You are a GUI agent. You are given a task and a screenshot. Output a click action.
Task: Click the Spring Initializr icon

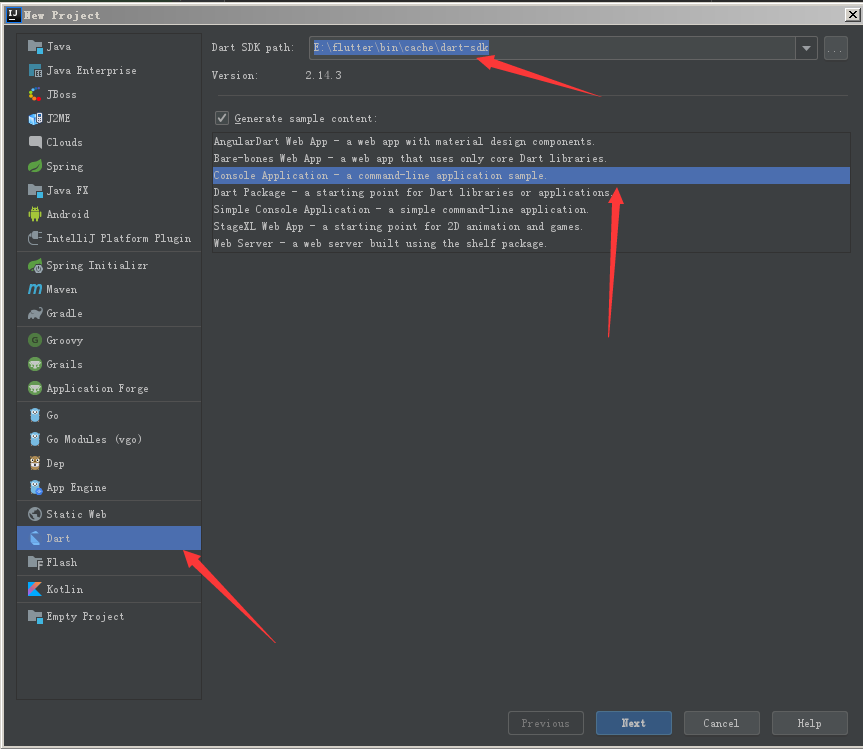(35, 265)
